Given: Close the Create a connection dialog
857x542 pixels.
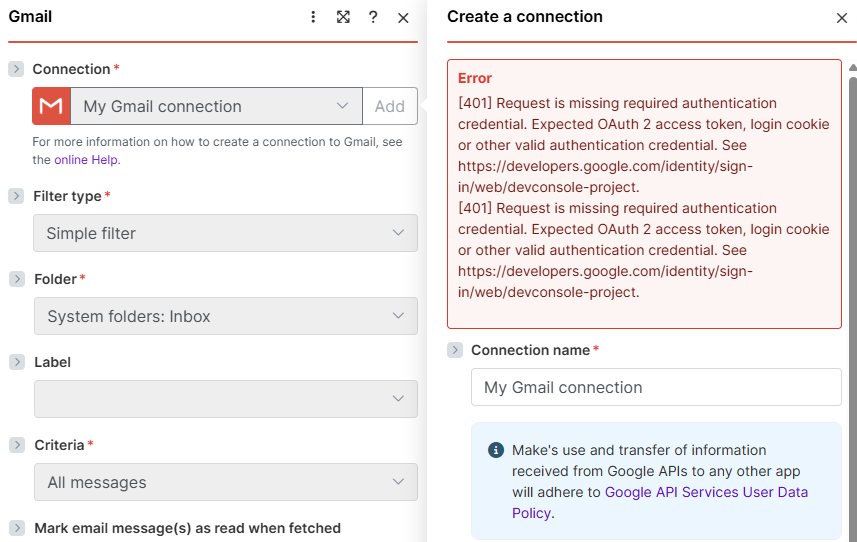Looking at the screenshot, I should (841, 17).
